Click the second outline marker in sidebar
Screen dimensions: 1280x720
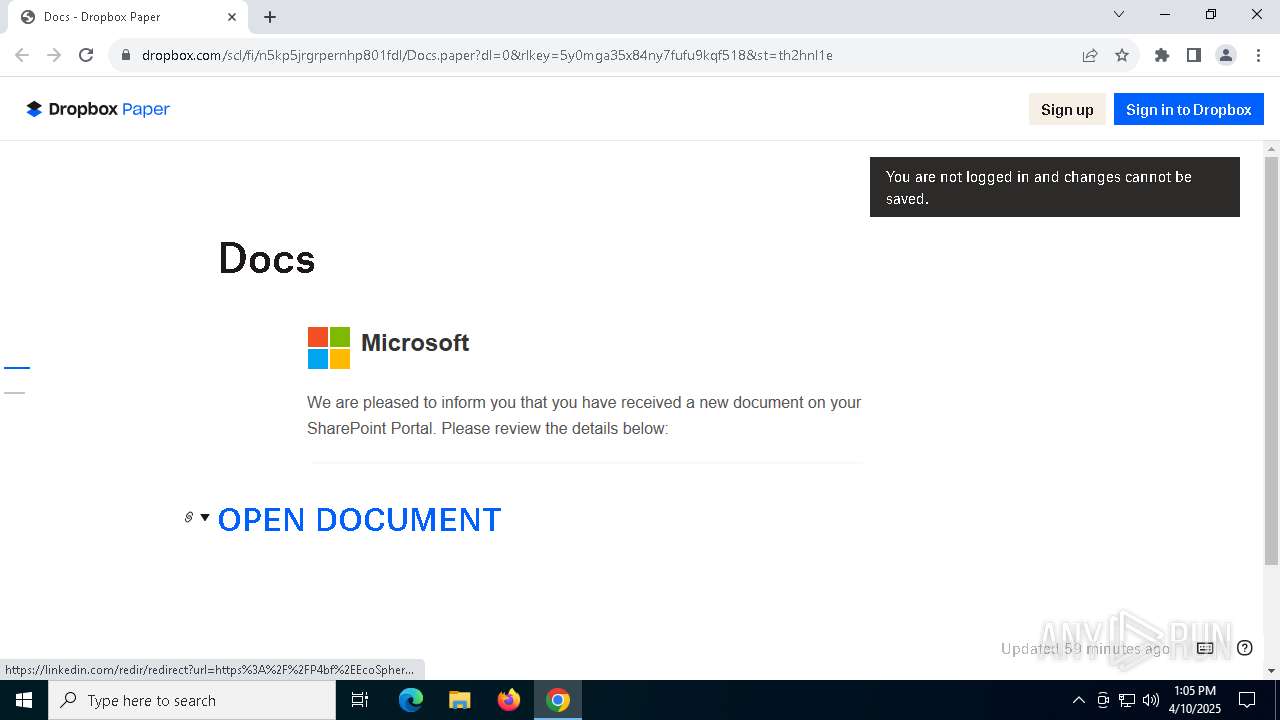(x=14, y=393)
